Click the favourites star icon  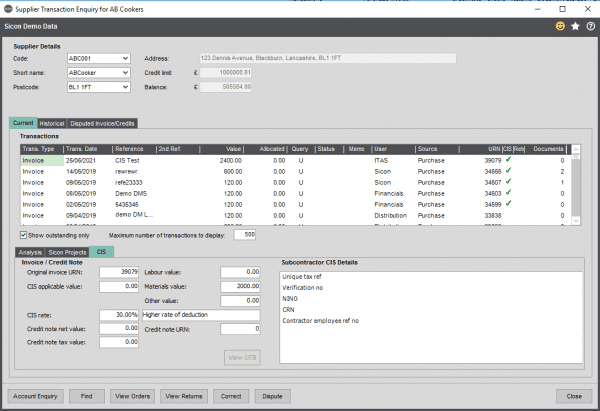[x=575, y=26]
